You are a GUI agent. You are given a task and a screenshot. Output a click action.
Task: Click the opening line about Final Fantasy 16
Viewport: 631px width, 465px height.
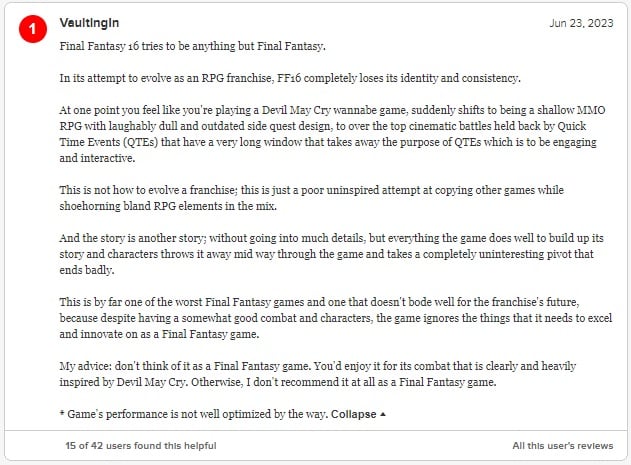coord(192,46)
